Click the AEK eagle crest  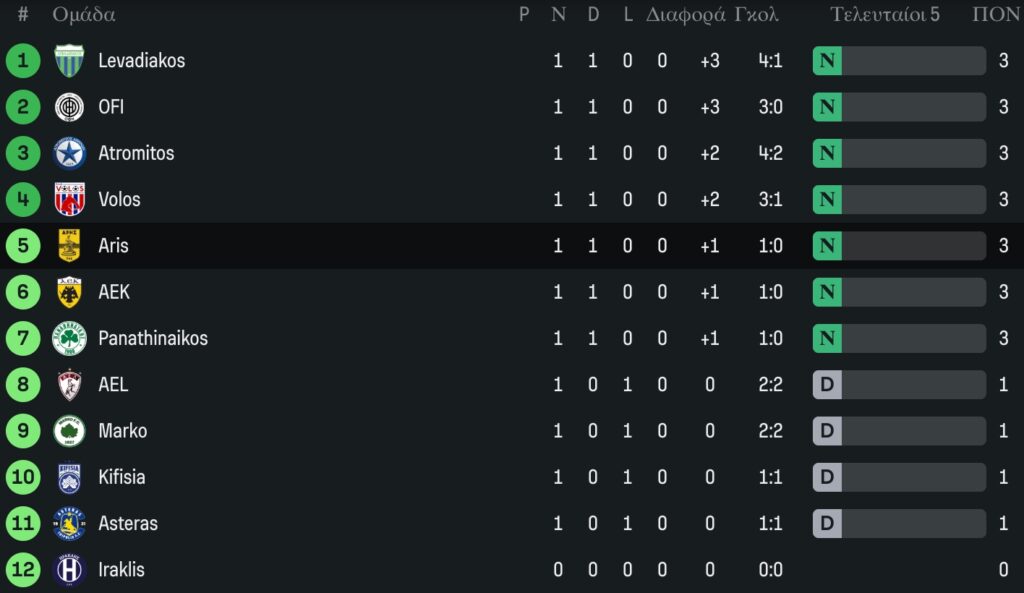point(69,292)
